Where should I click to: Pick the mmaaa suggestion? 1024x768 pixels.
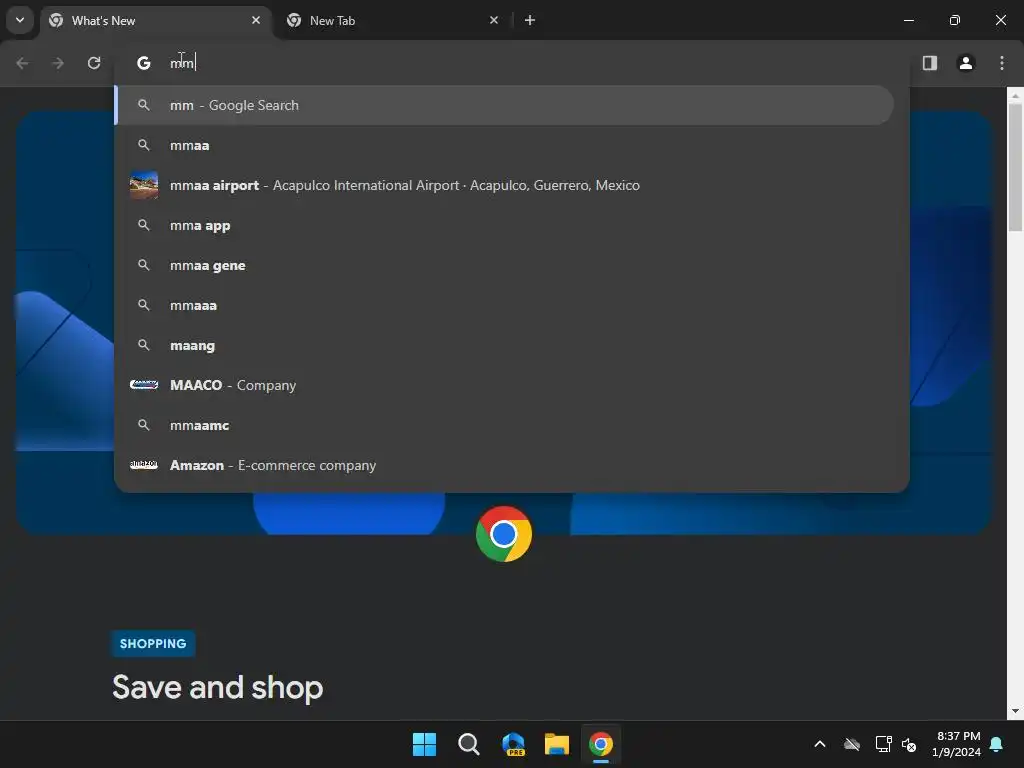point(504,305)
